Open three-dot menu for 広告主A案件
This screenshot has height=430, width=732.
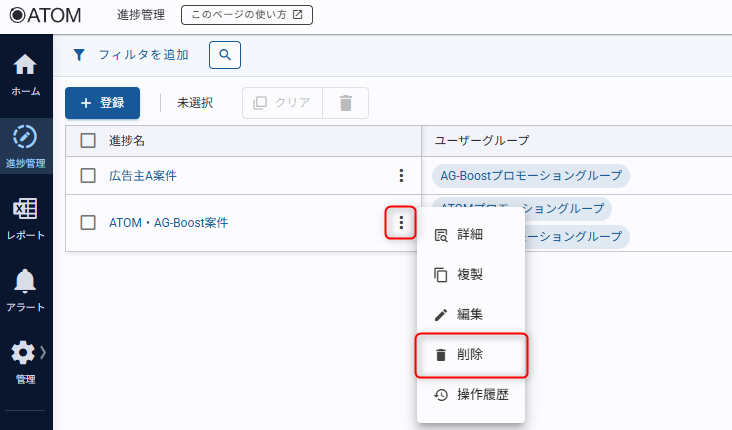pos(401,176)
